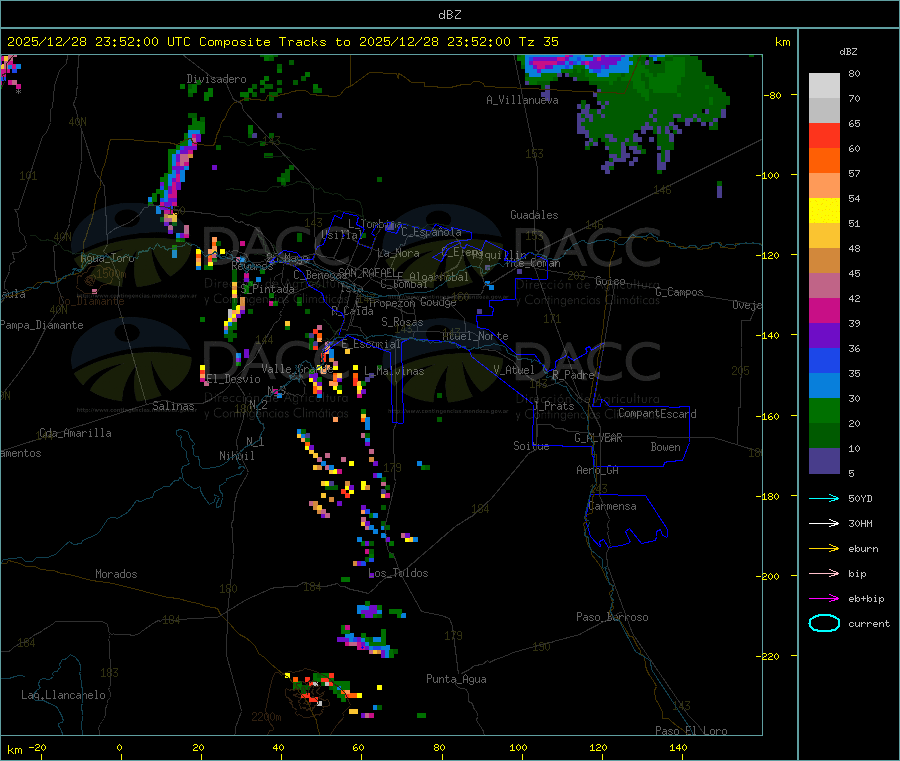Click the bip pink arrow legend icon
The width and height of the screenshot is (900, 761).
point(824,573)
